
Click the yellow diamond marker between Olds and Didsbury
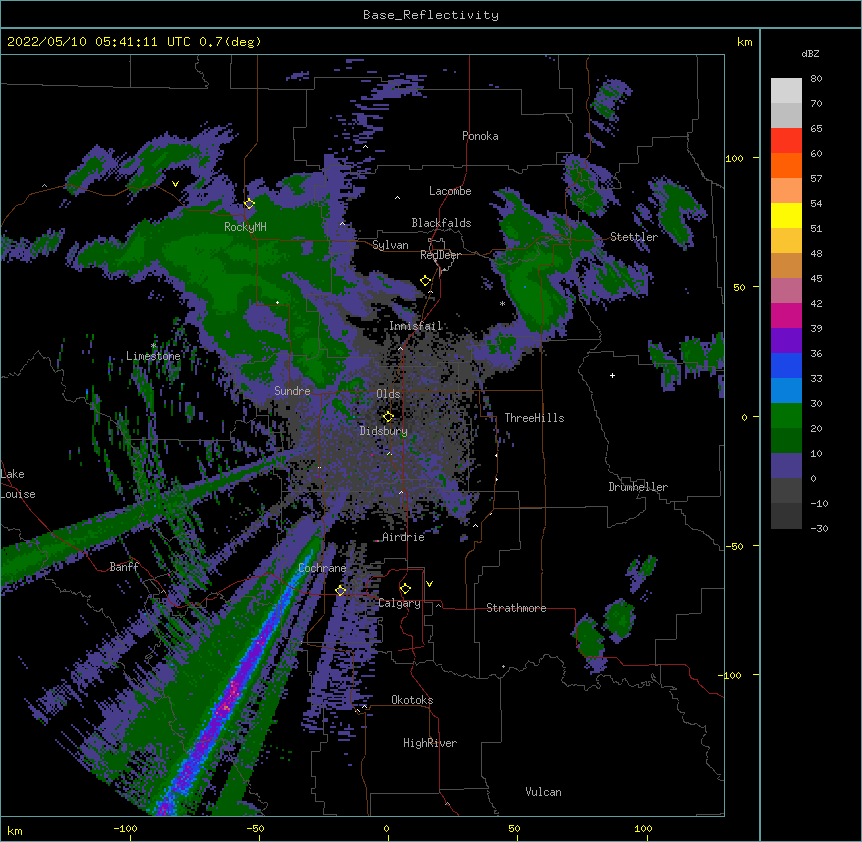click(x=388, y=417)
